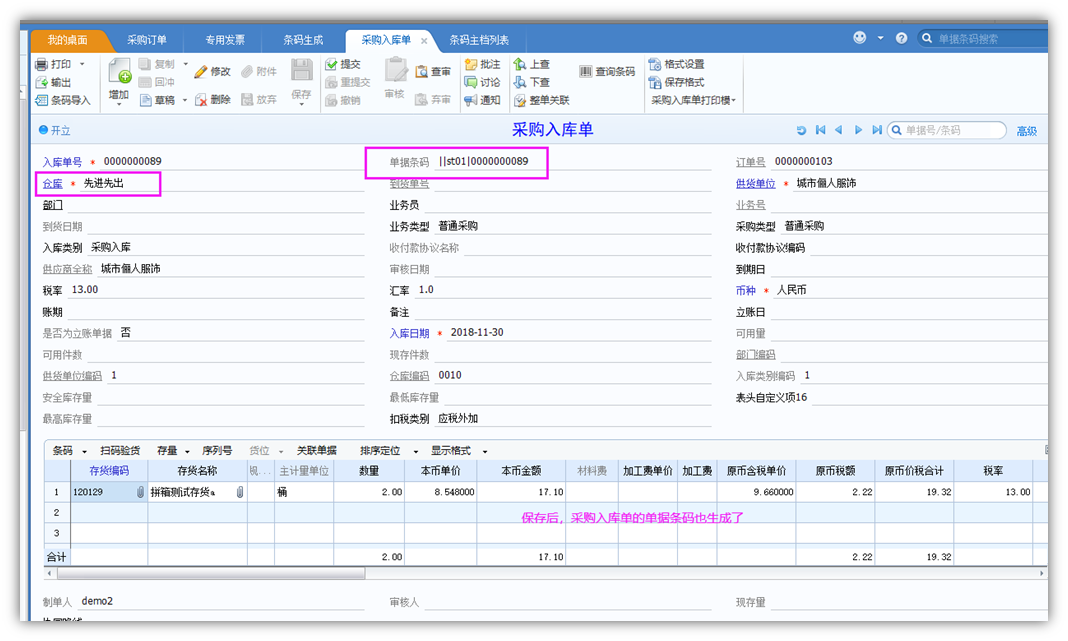The image size is (1068, 641).
Task: Click the 格式设置 format settings icon
Action: (x=655, y=64)
